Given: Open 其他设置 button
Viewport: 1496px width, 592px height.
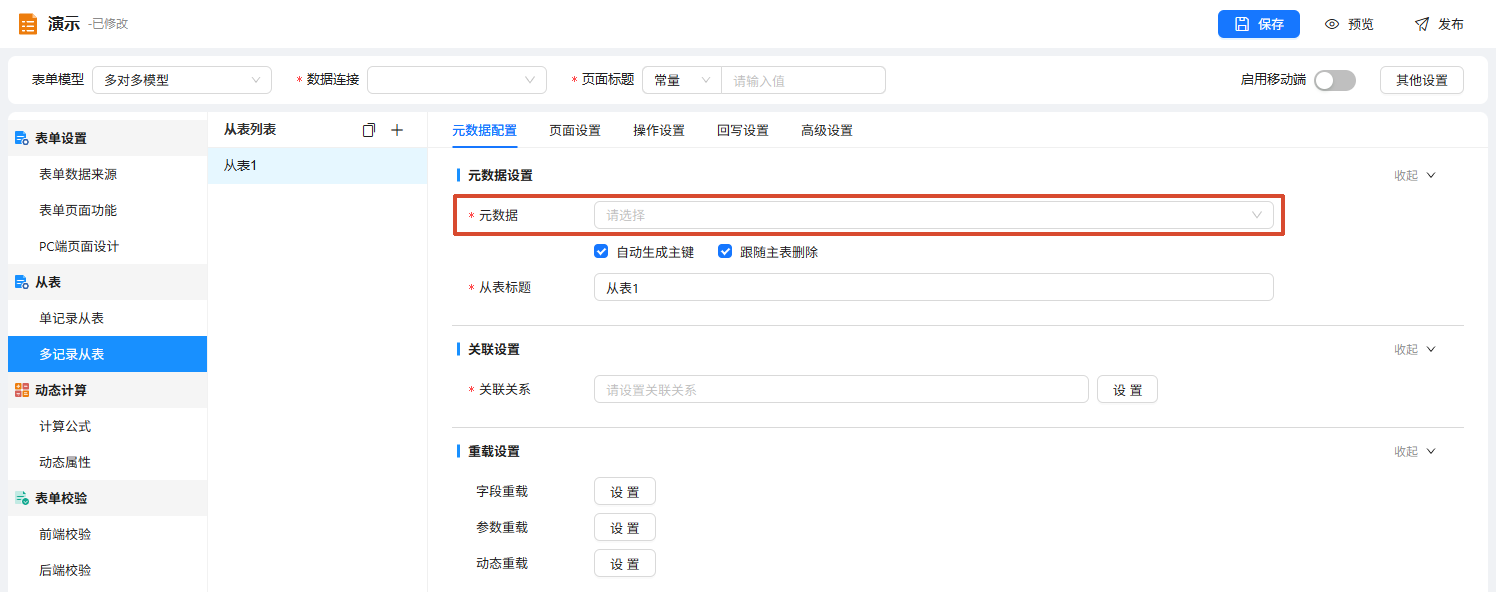Looking at the screenshot, I should pyautogui.click(x=1422, y=80).
